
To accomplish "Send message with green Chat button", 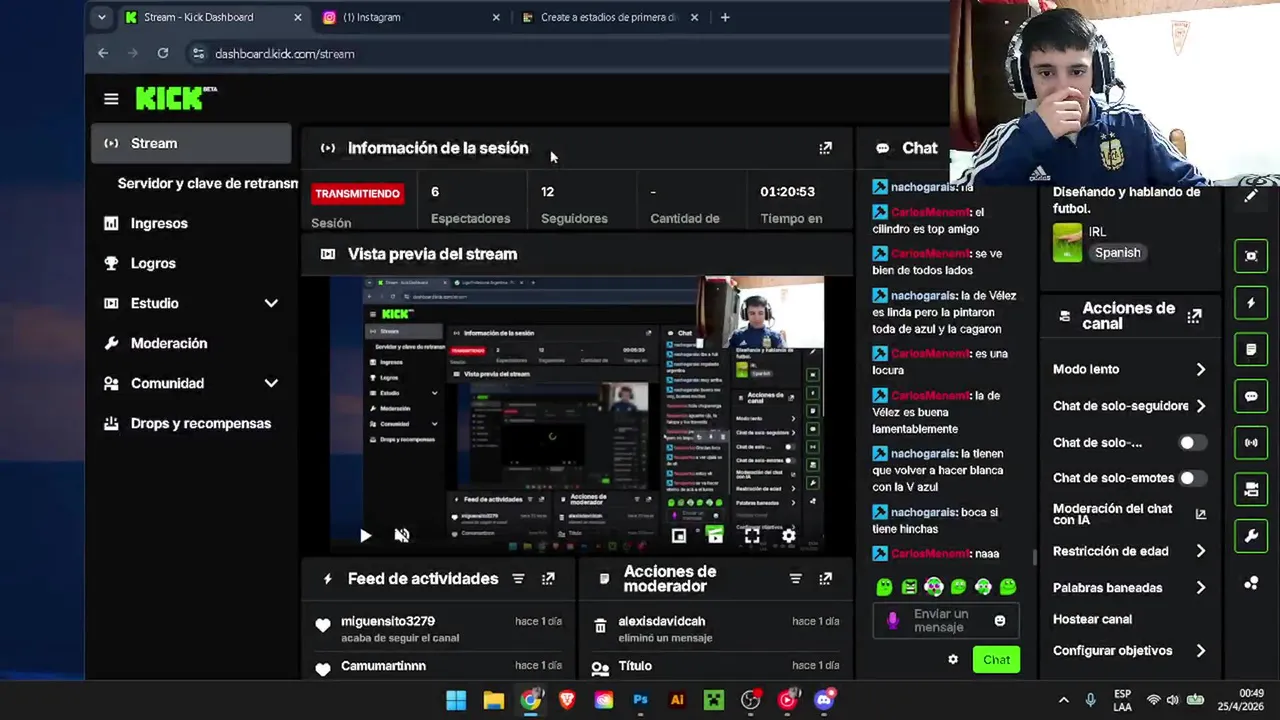I will point(996,660).
